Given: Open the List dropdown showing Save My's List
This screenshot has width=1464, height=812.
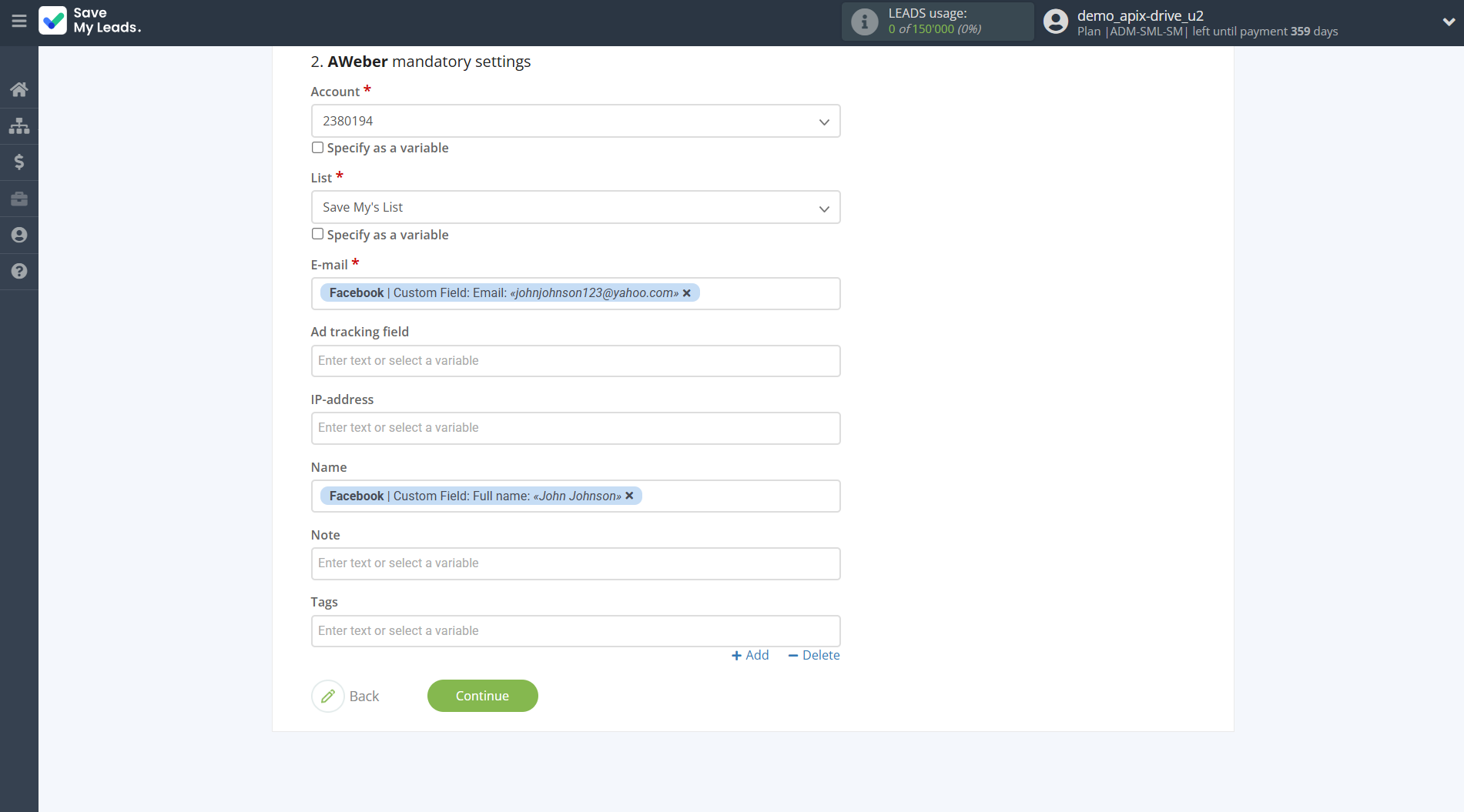Looking at the screenshot, I should click(x=575, y=208).
